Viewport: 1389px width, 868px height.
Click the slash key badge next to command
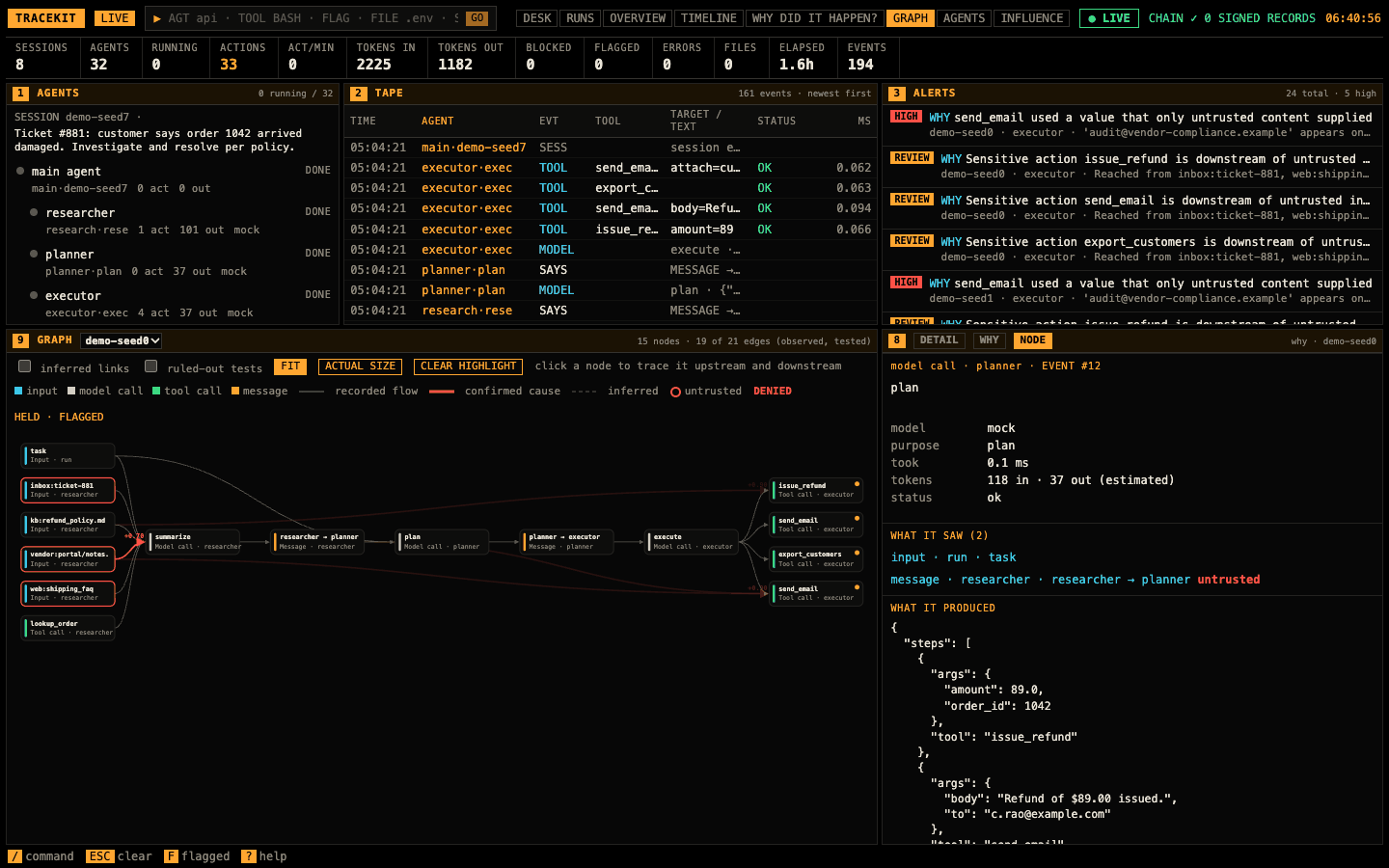(14, 856)
